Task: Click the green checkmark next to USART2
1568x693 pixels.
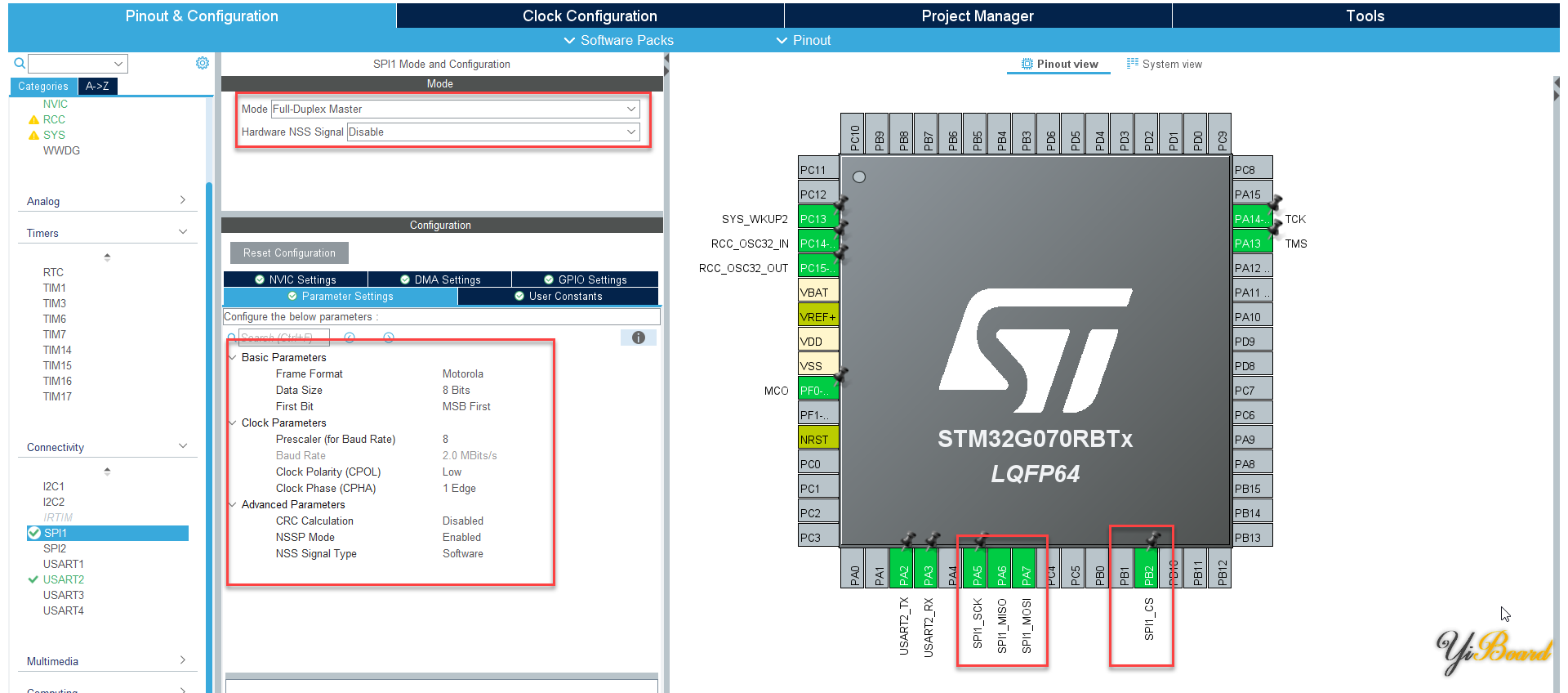Action: tap(33, 579)
